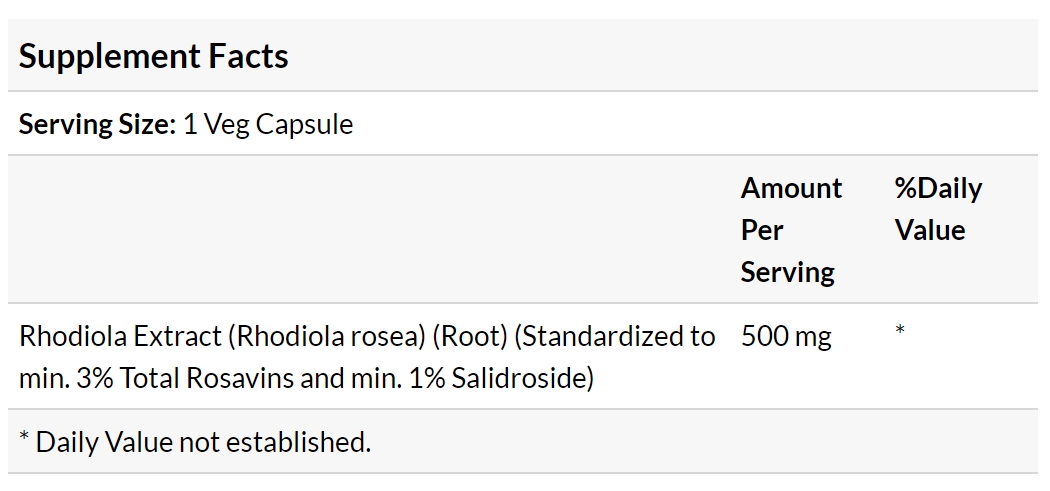Click the %Daily Value column header
1050x491 pixels.
coord(938,209)
